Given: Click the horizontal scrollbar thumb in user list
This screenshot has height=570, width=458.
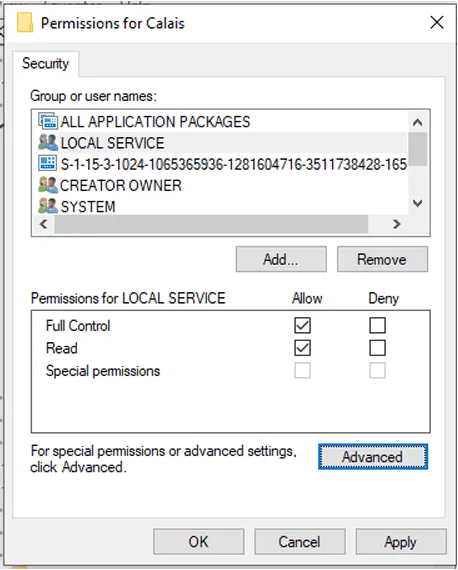Looking at the screenshot, I should coord(212,224).
